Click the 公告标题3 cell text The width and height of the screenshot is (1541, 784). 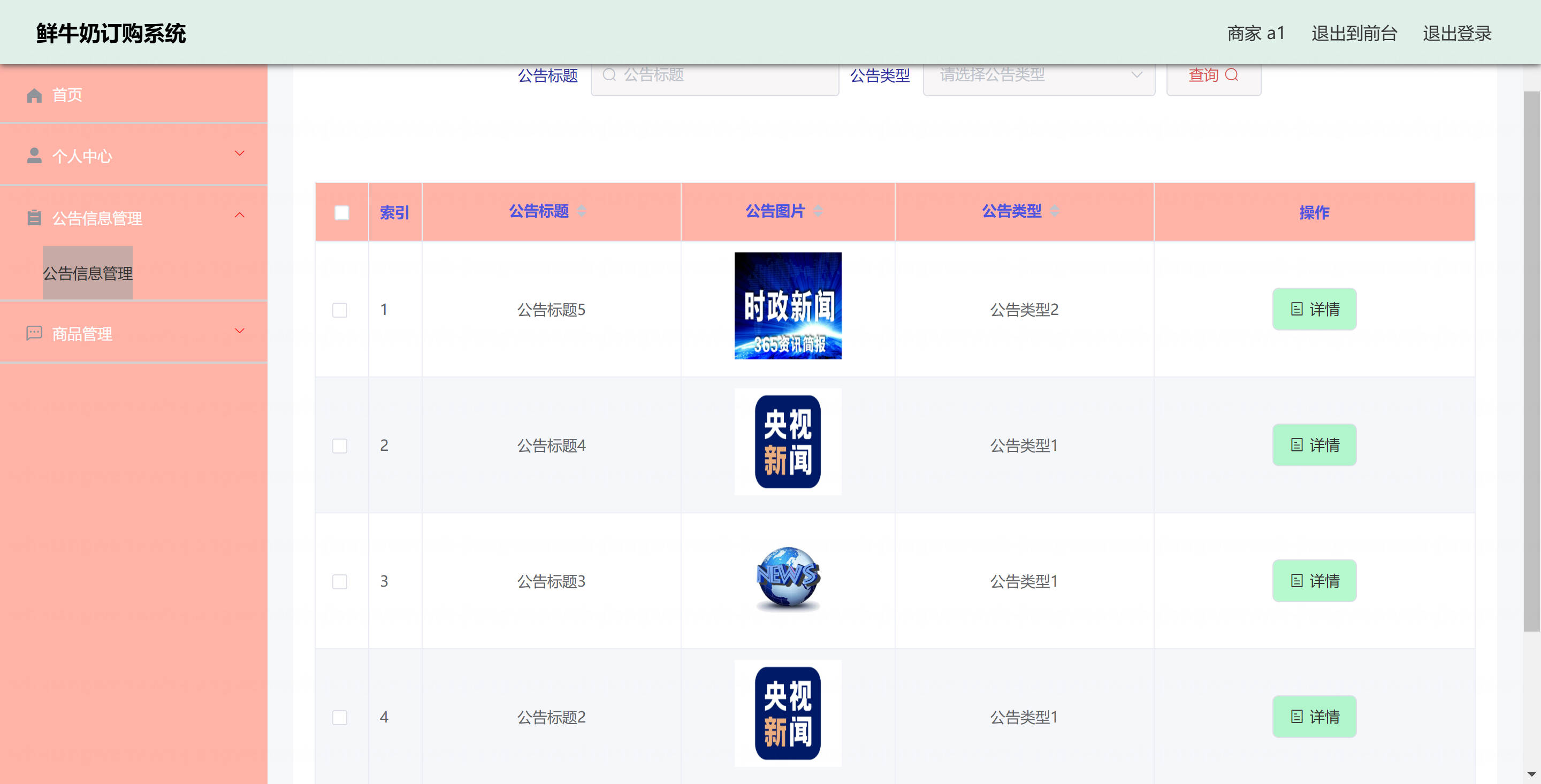click(551, 581)
